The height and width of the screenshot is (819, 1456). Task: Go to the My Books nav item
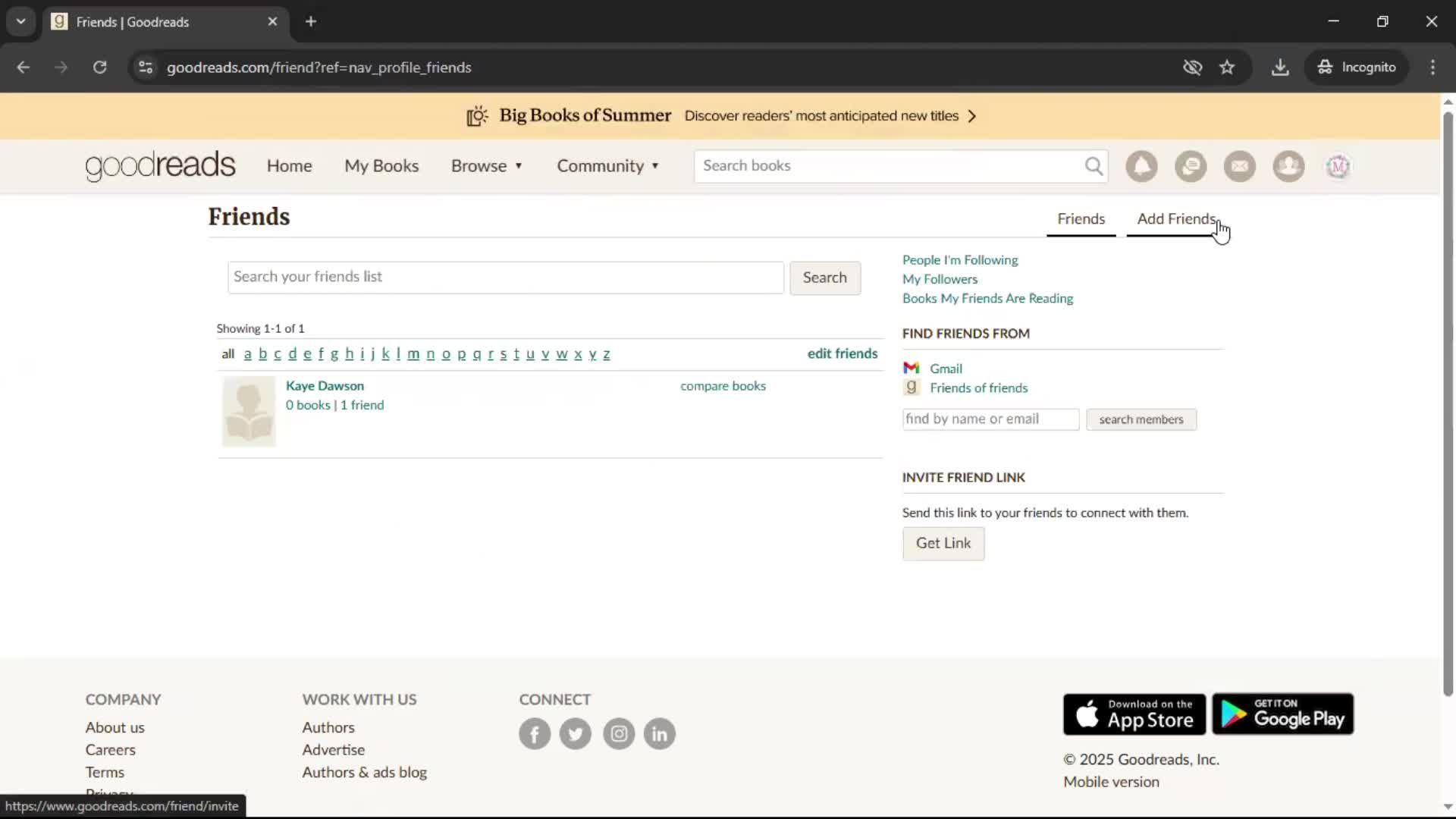coord(381,166)
